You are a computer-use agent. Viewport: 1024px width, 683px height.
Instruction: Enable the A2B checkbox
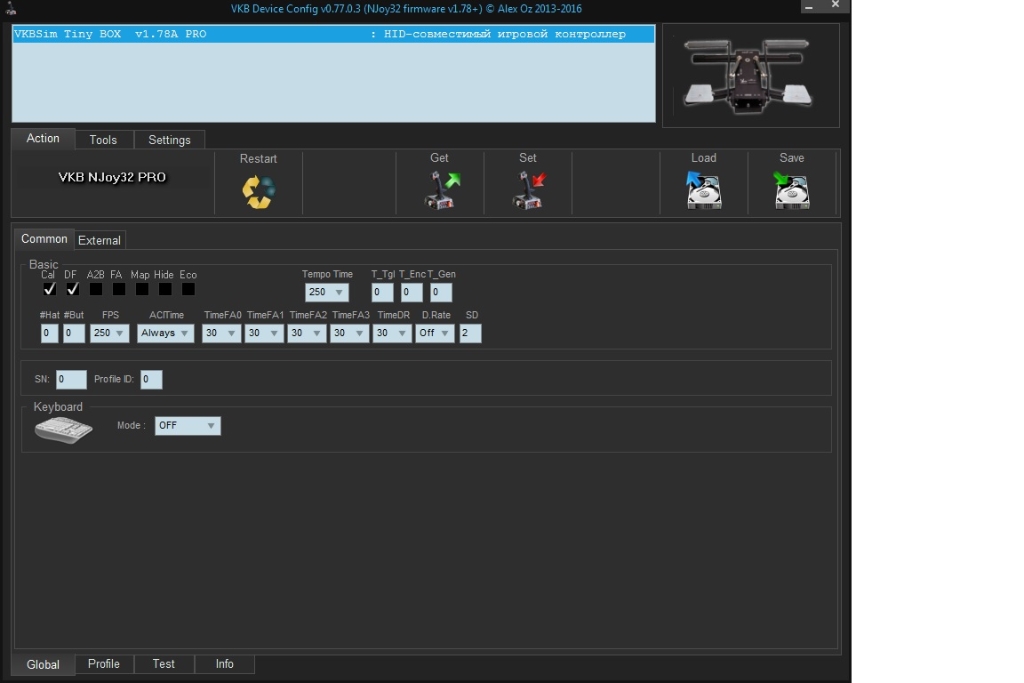[95, 289]
